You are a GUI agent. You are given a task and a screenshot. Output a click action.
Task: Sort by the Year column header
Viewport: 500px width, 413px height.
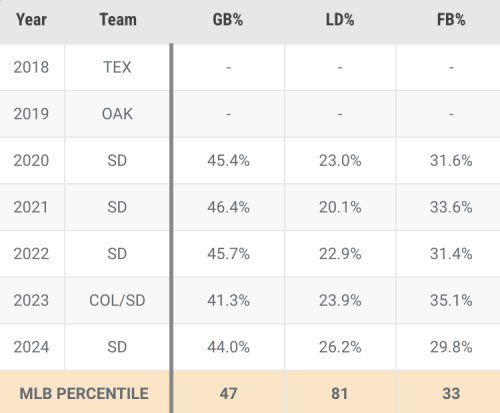pos(31,19)
